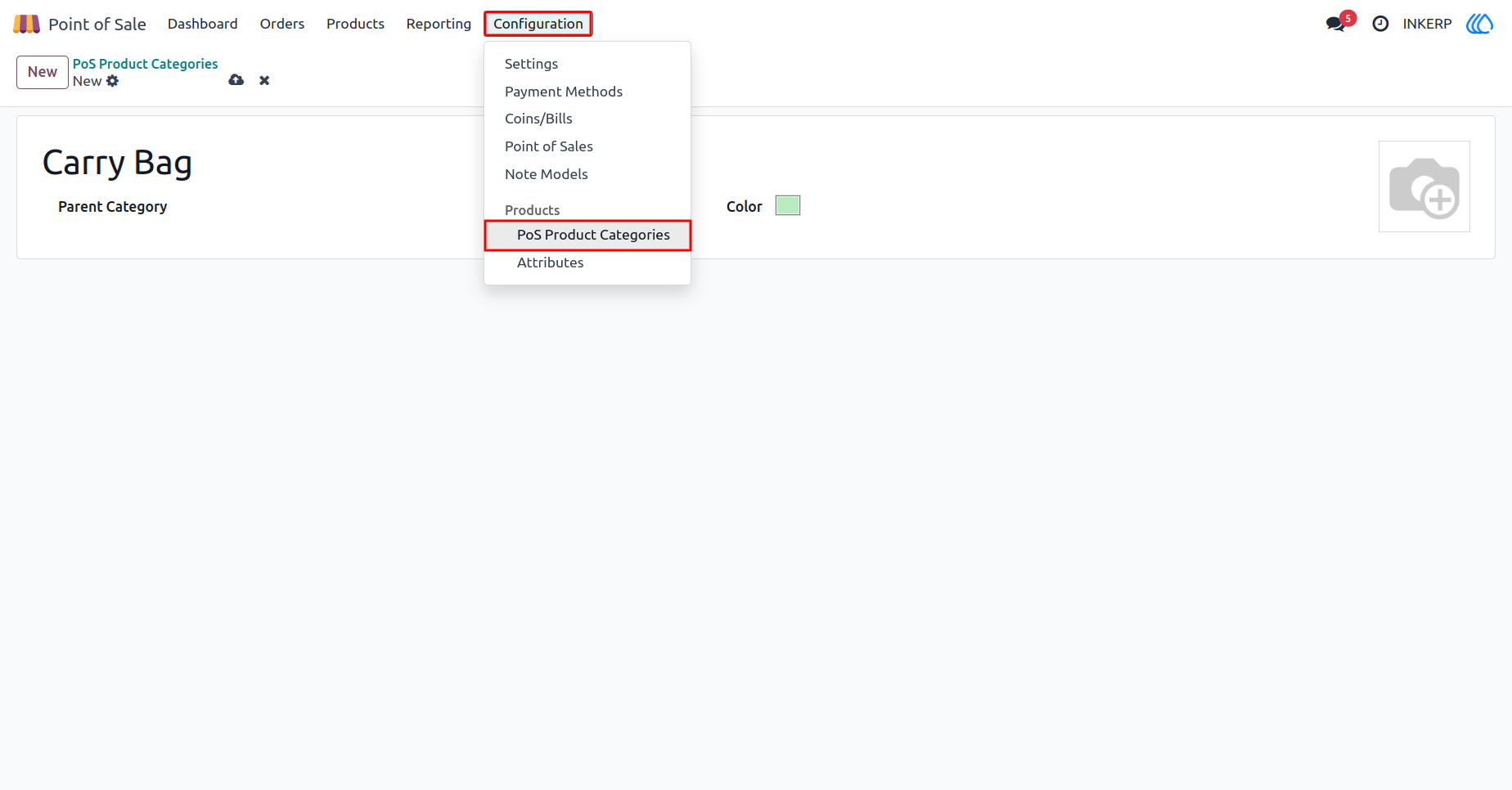The image size is (1512, 790).
Task: Open the activities clock icon
Action: [1380, 24]
